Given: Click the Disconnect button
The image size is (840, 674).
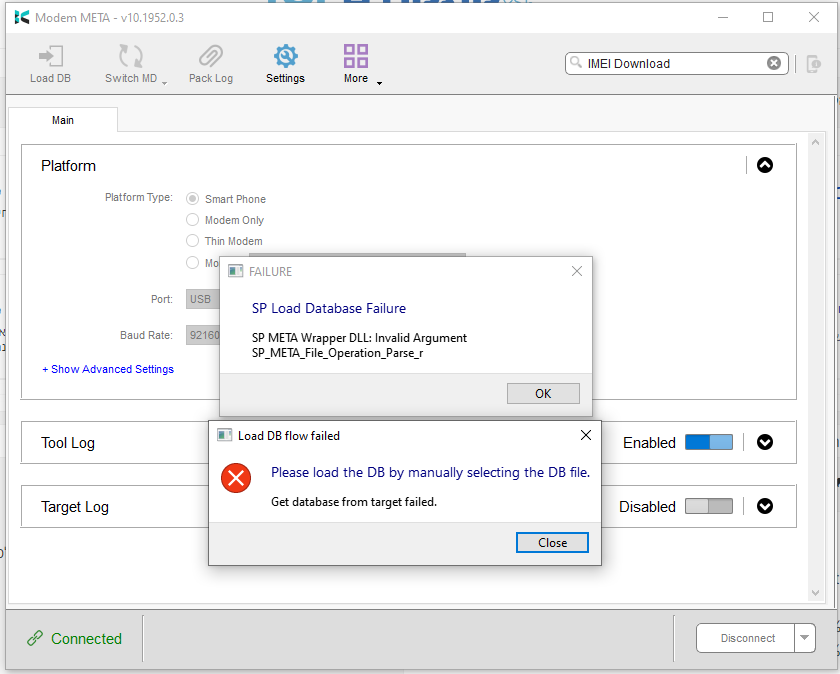Looking at the screenshot, I should tap(745, 638).
